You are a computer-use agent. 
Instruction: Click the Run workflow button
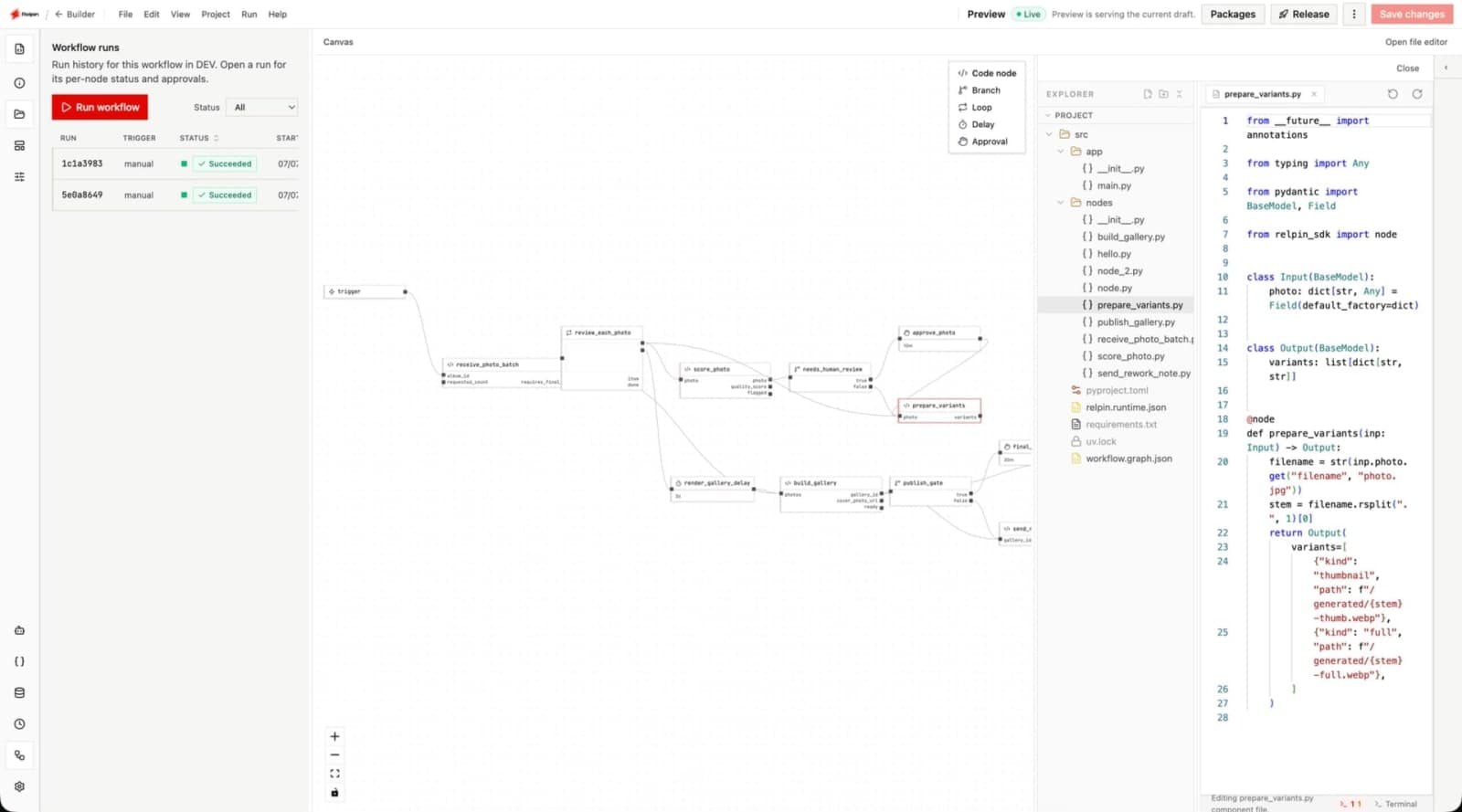100,107
